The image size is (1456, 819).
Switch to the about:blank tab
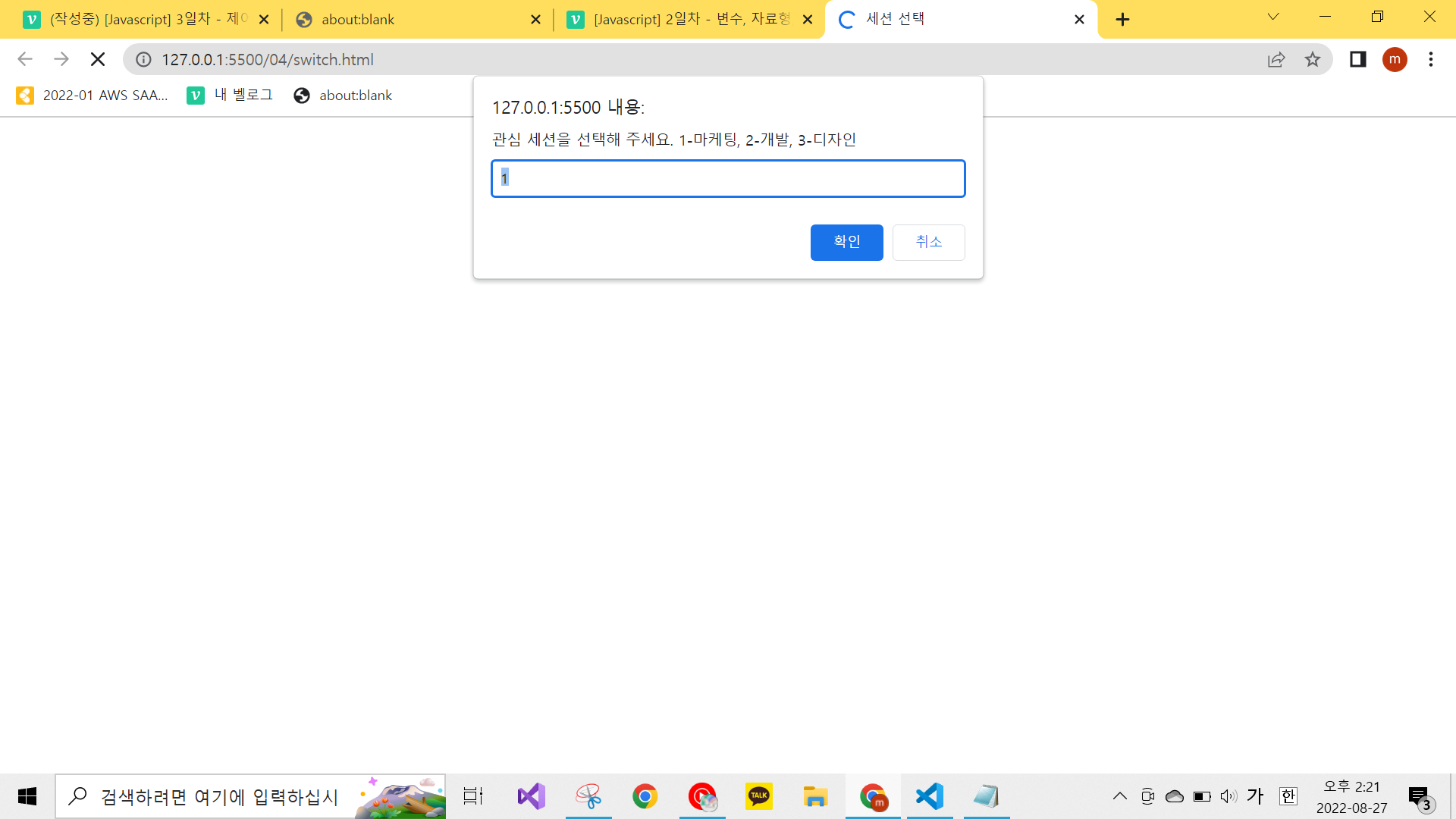coord(409,20)
